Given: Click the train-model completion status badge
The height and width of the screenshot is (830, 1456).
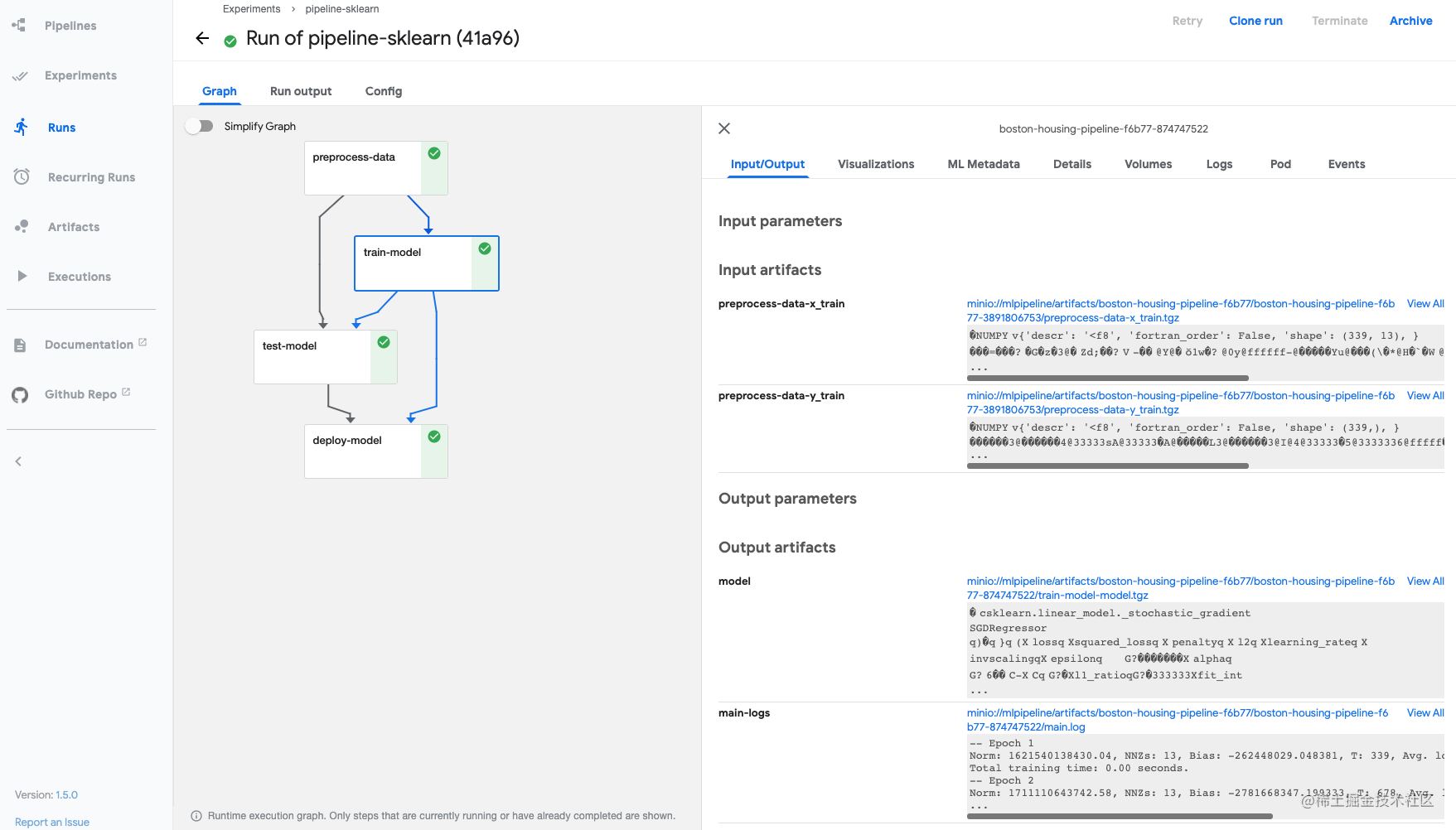Looking at the screenshot, I should click(485, 248).
